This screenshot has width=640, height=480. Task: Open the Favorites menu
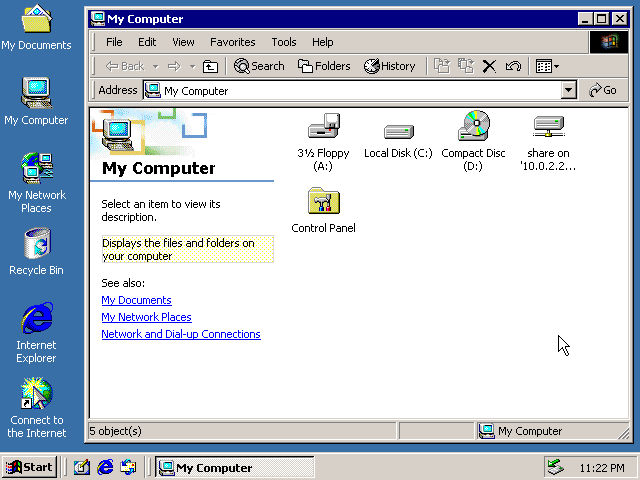coord(233,42)
